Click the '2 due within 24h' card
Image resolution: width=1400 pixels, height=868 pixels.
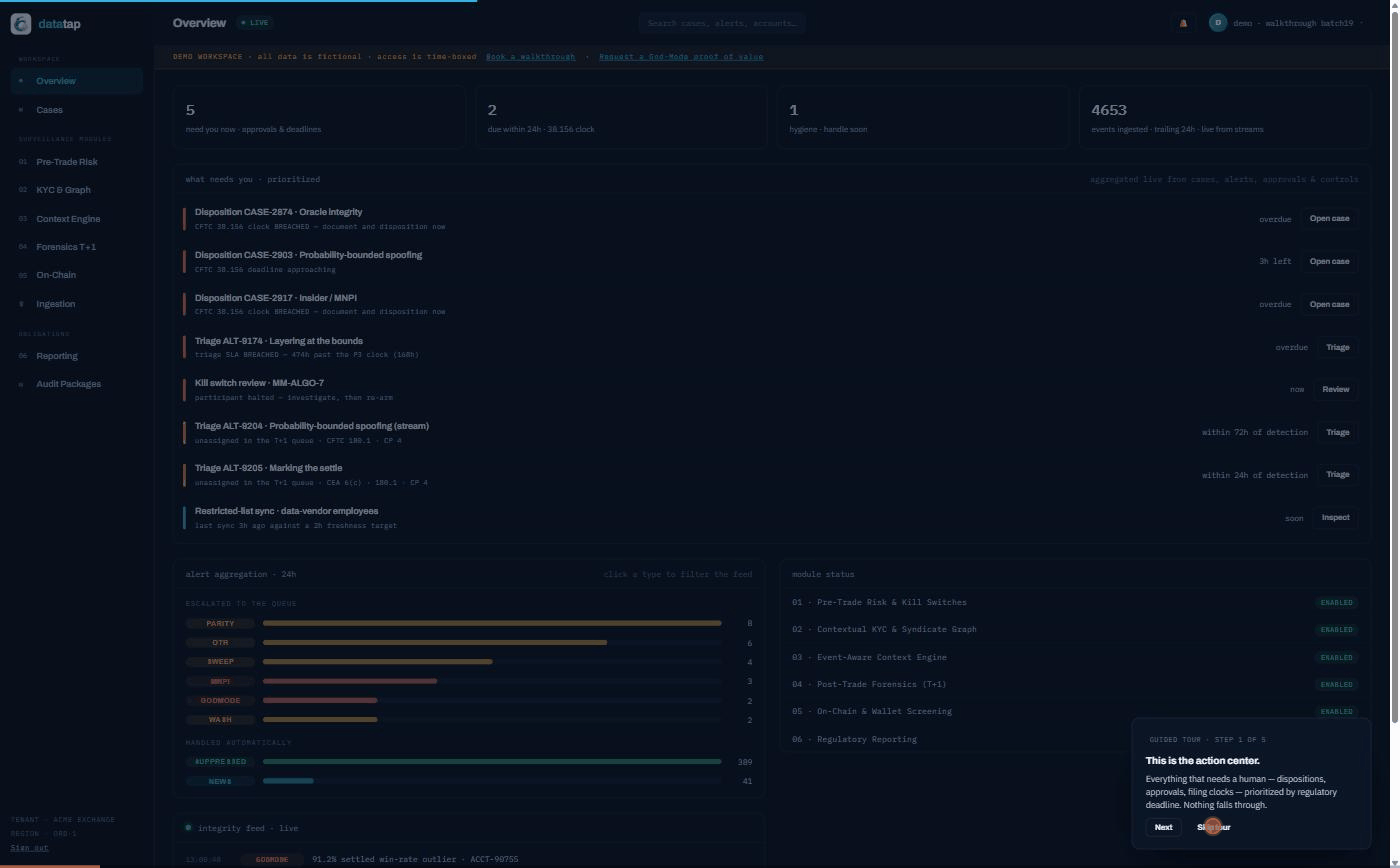(x=621, y=117)
